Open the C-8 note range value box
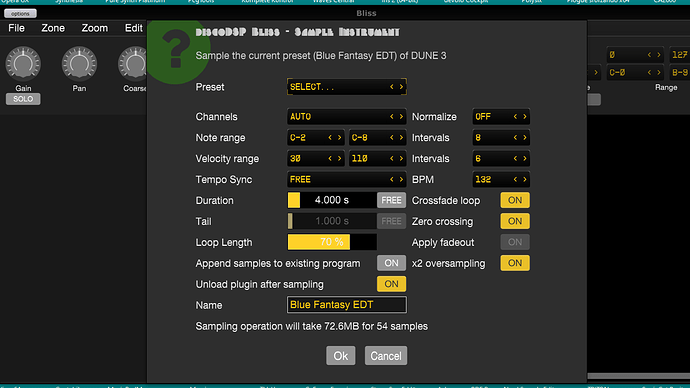Screen dimensions: 690x388 [x=378, y=138]
